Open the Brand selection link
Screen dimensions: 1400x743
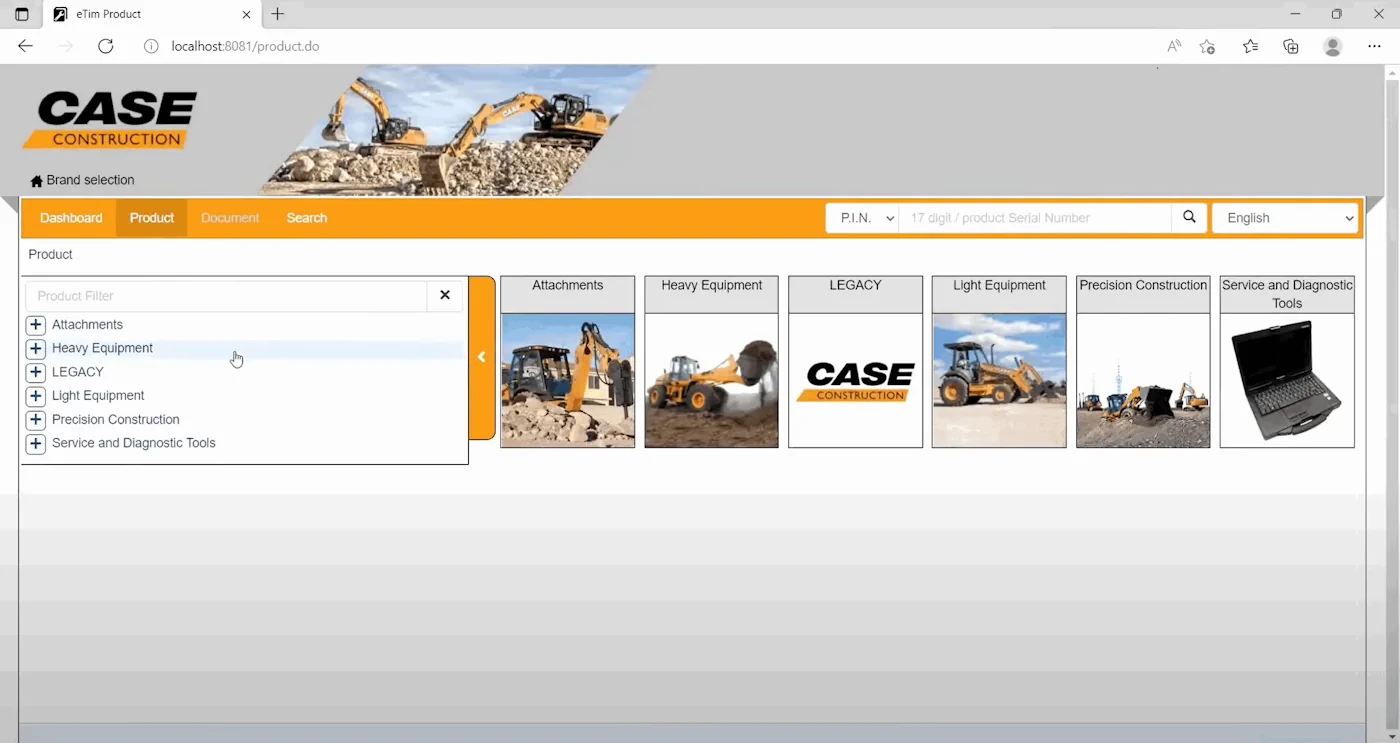pos(90,180)
